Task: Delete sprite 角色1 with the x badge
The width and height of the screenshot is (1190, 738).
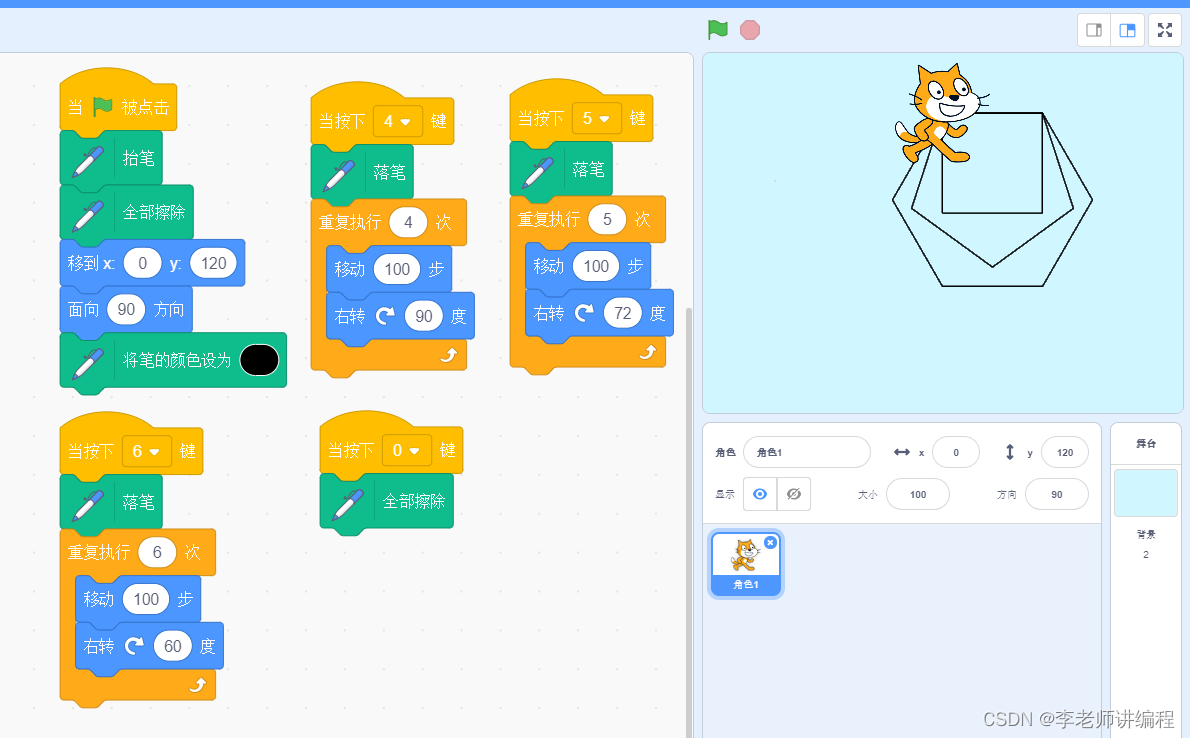Action: [770, 542]
